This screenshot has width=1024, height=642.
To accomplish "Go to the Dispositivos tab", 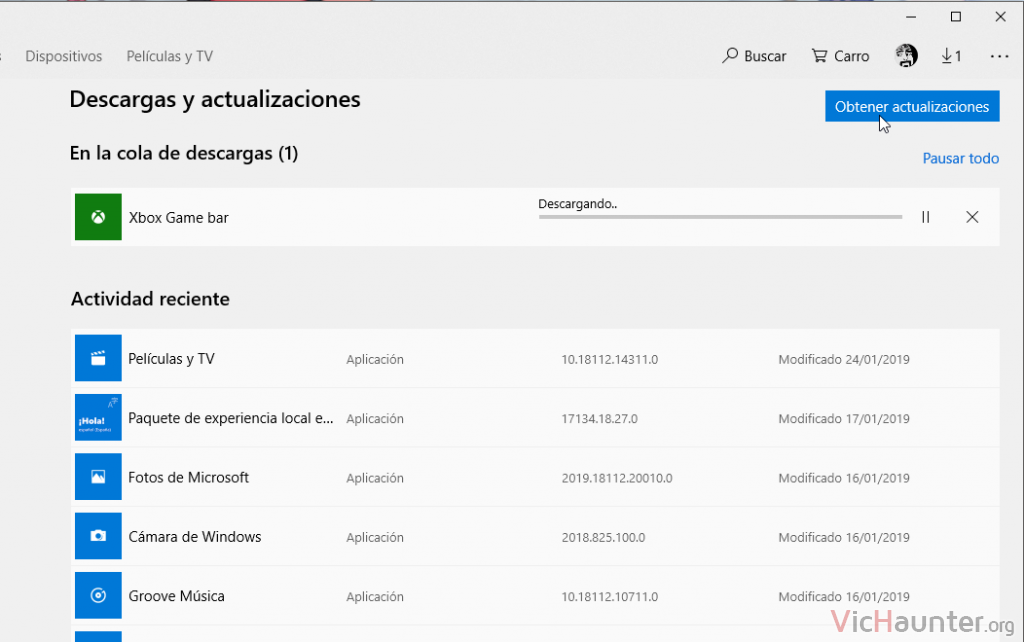I will 64,56.
